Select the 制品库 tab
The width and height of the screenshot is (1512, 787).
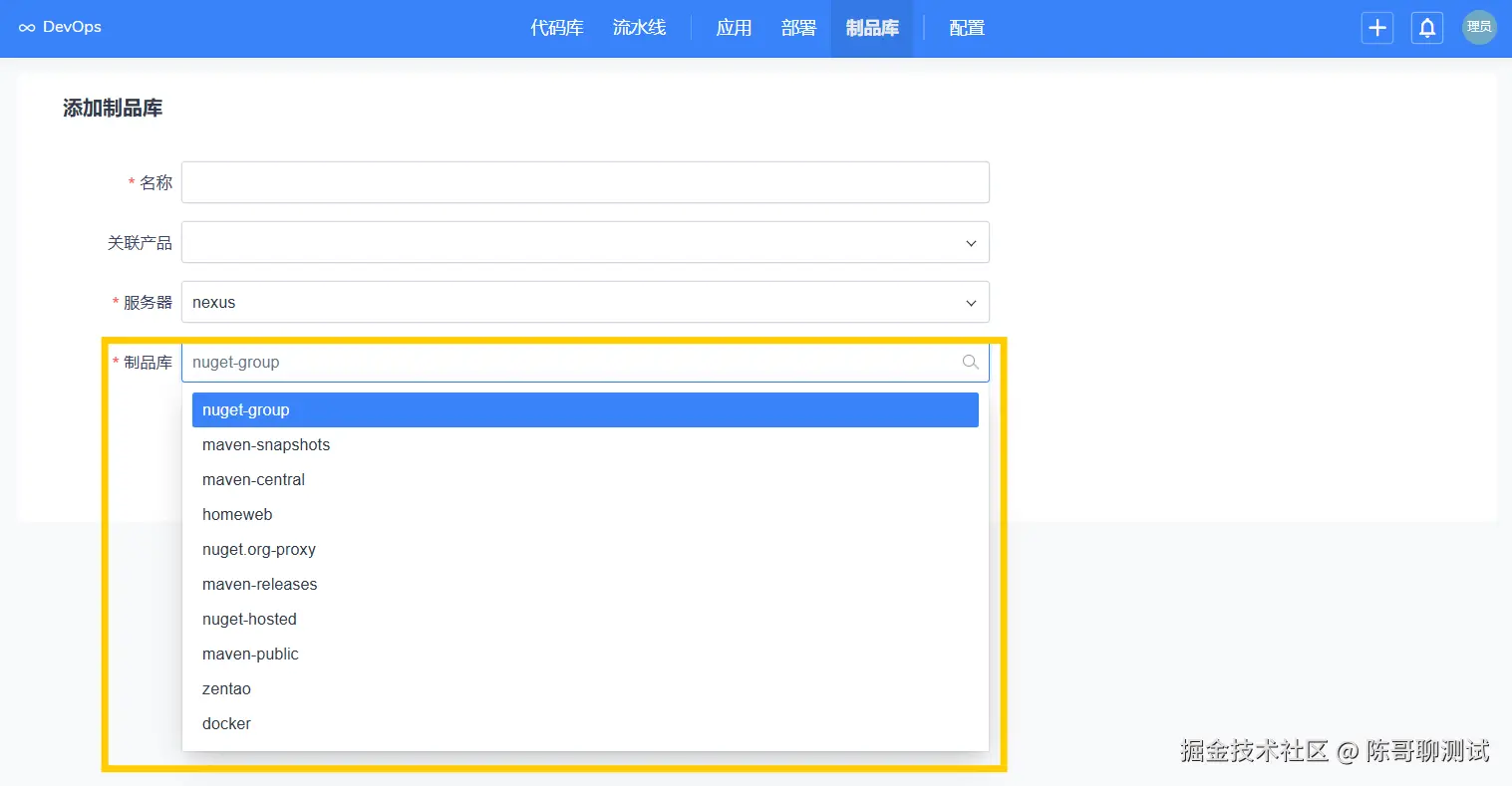coord(872,28)
